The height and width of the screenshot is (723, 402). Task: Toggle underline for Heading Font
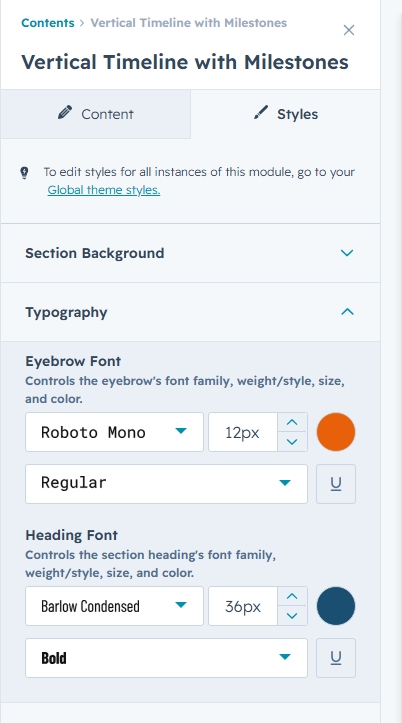336,658
